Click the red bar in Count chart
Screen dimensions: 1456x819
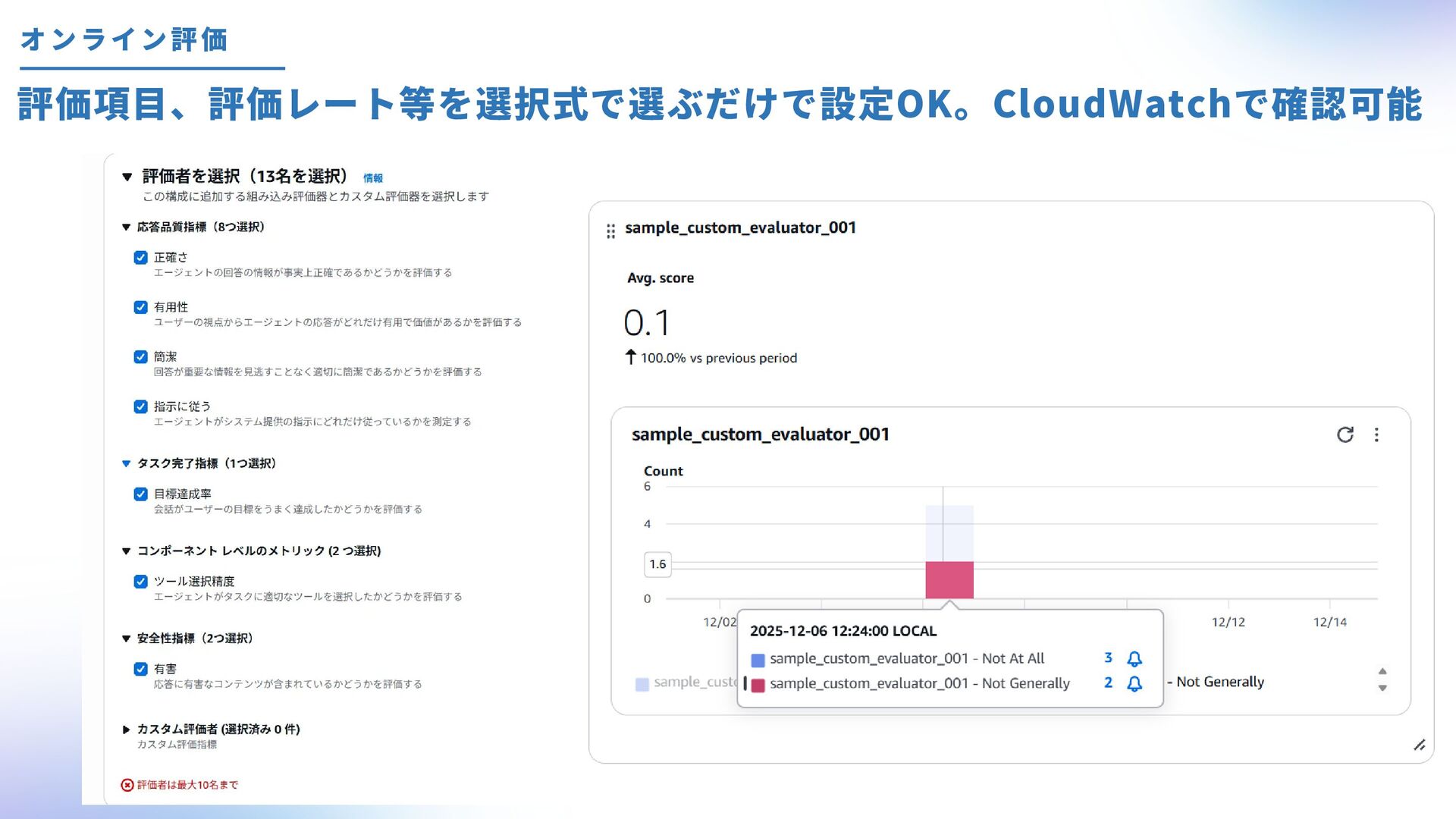click(949, 580)
